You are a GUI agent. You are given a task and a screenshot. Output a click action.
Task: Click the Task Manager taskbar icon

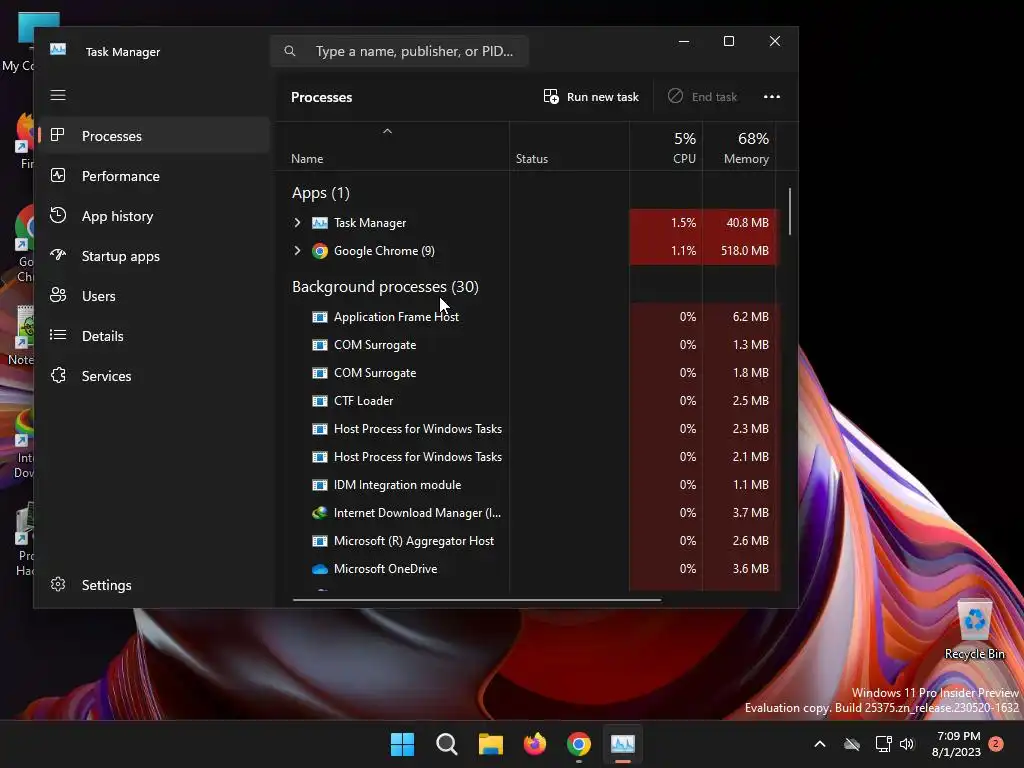pos(623,744)
